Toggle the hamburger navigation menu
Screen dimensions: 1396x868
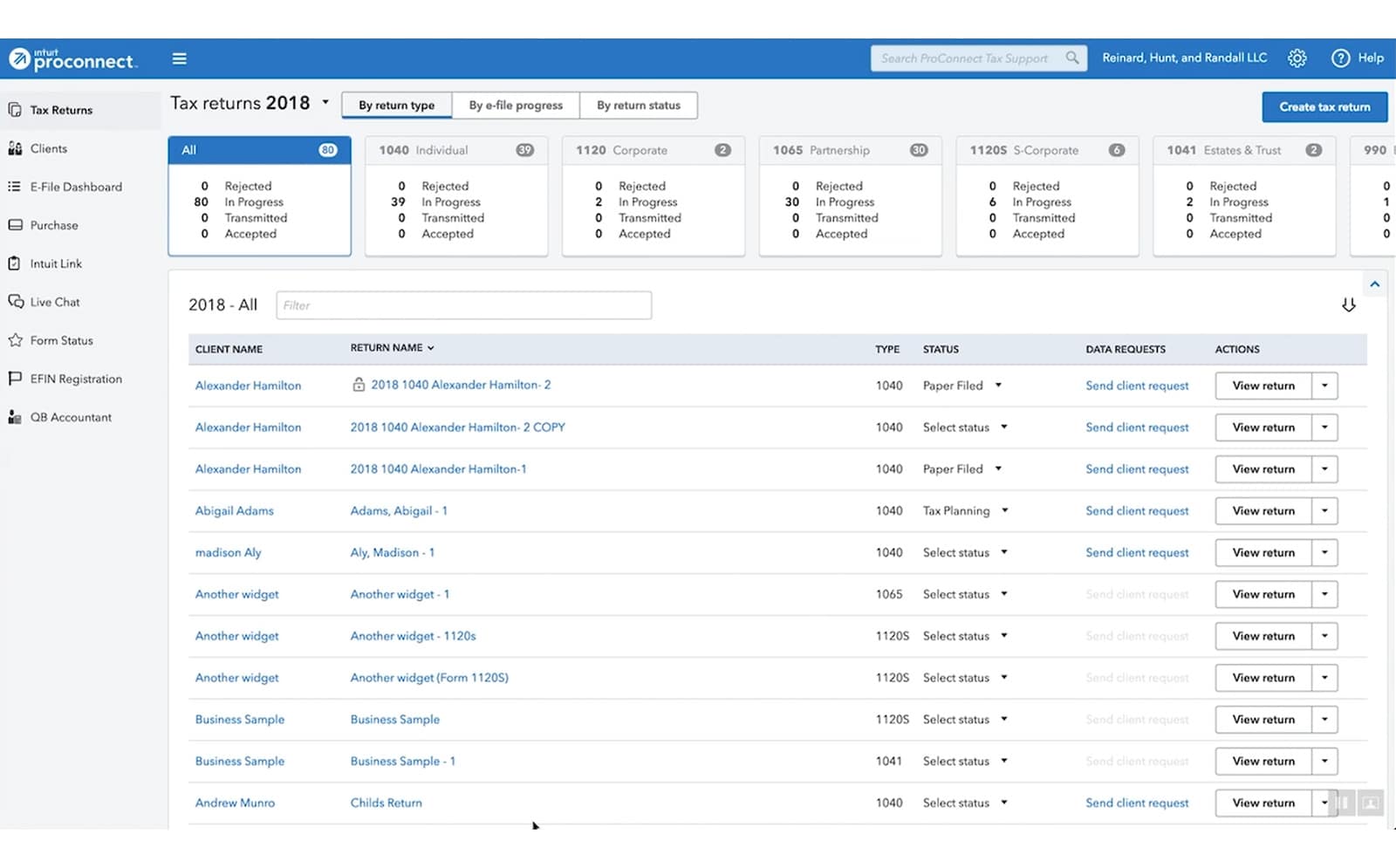[179, 58]
